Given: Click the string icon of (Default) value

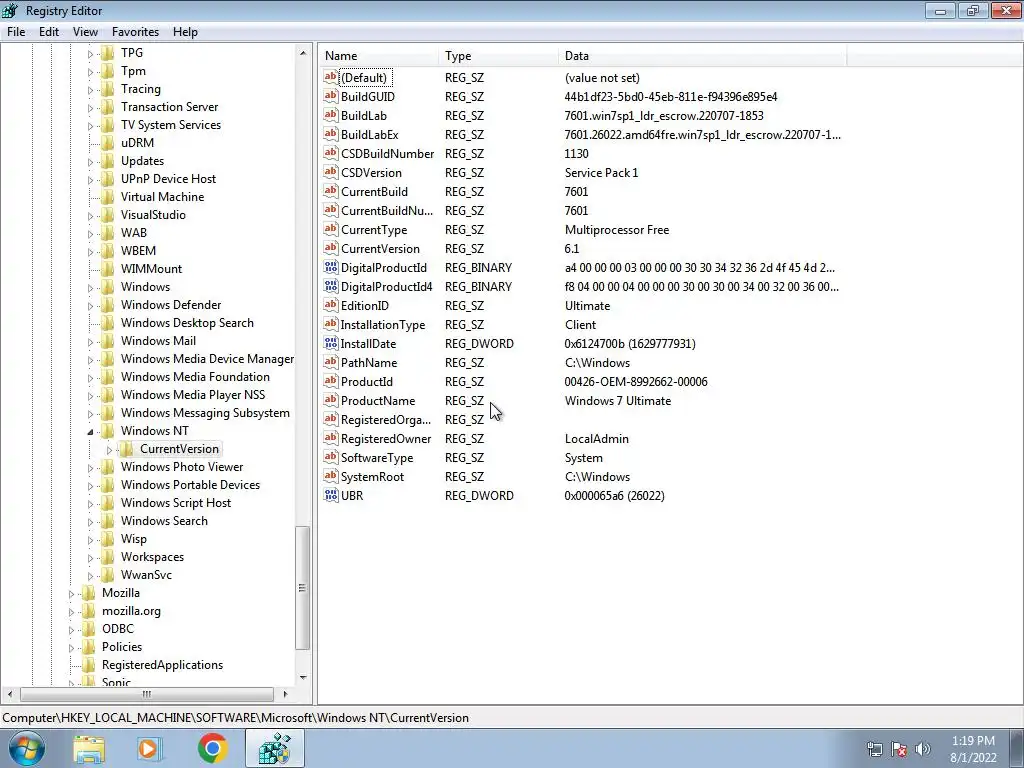Looking at the screenshot, I should [x=330, y=77].
